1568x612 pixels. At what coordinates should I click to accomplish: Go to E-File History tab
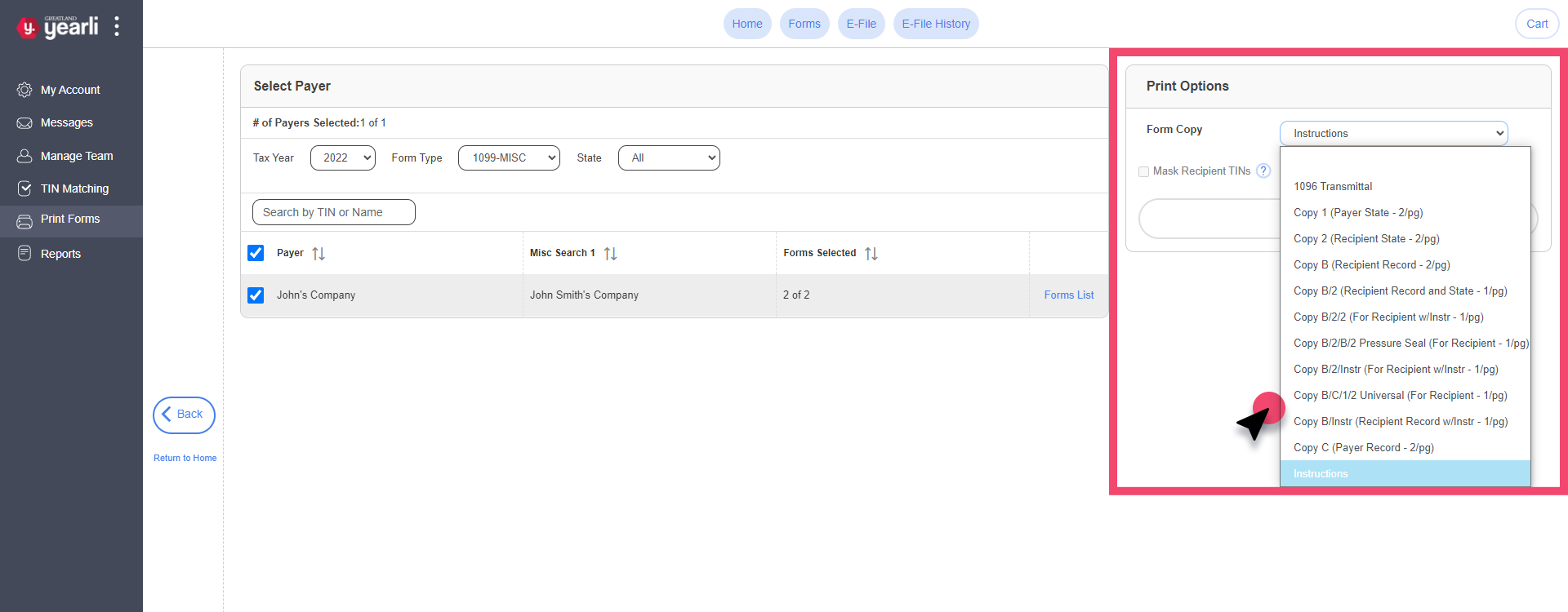(936, 24)
